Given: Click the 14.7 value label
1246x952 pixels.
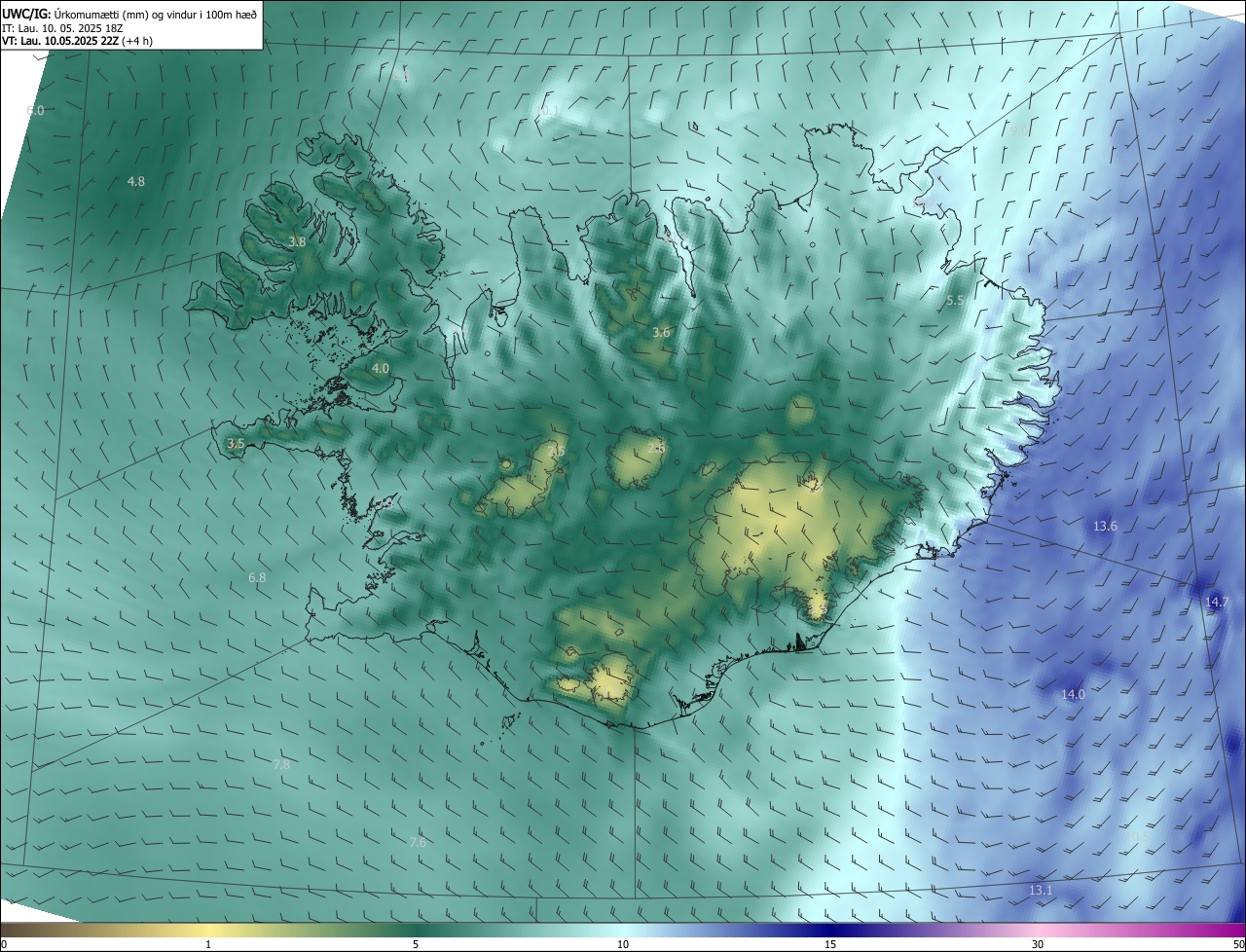Looking at the screenshot, I should (x=1218, y=603).
